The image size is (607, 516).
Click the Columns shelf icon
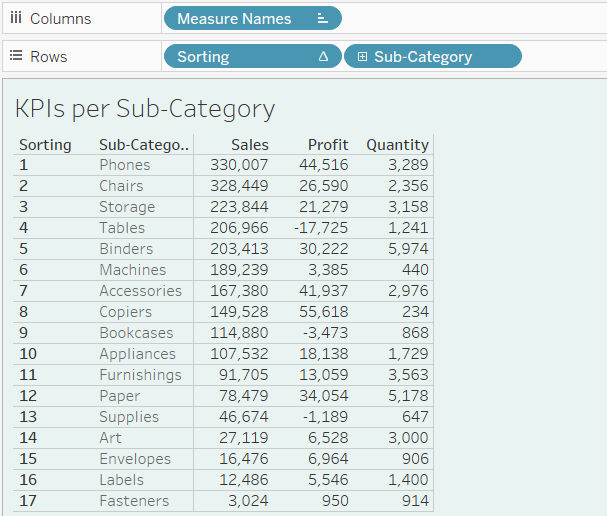tap(16, 19)
